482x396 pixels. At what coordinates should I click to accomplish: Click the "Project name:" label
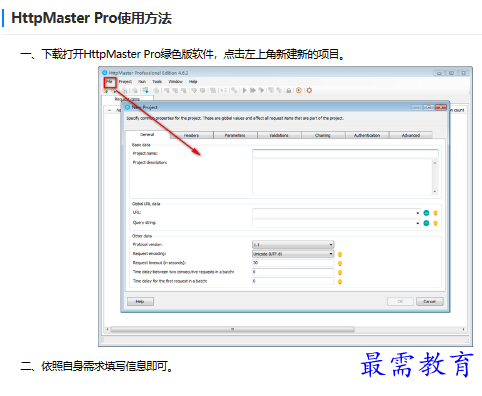tap(145, 153)
